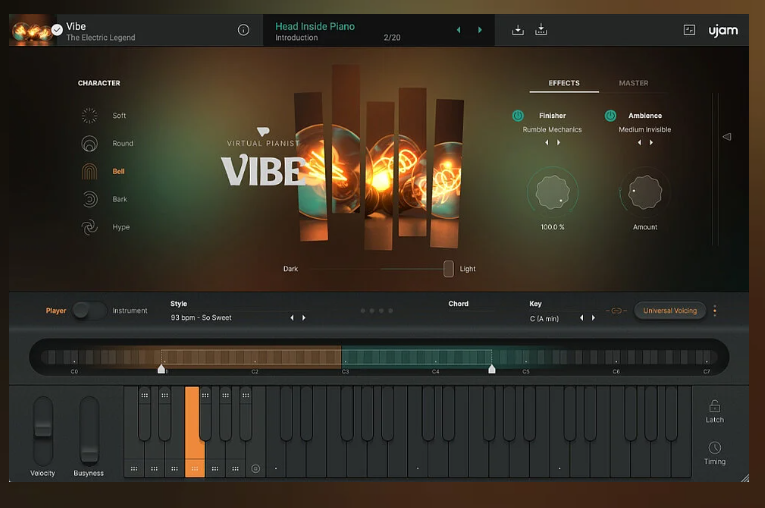765x508 pixels.
Task: Toggle Ambience power button
Action: [610, 116]
